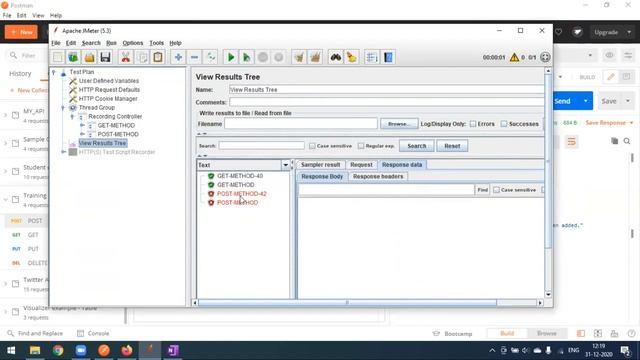The width and height of the screenshot is (640, 360).
Task: Click the Copy icon in JMeter toolbar
Action: coord(142,57)
